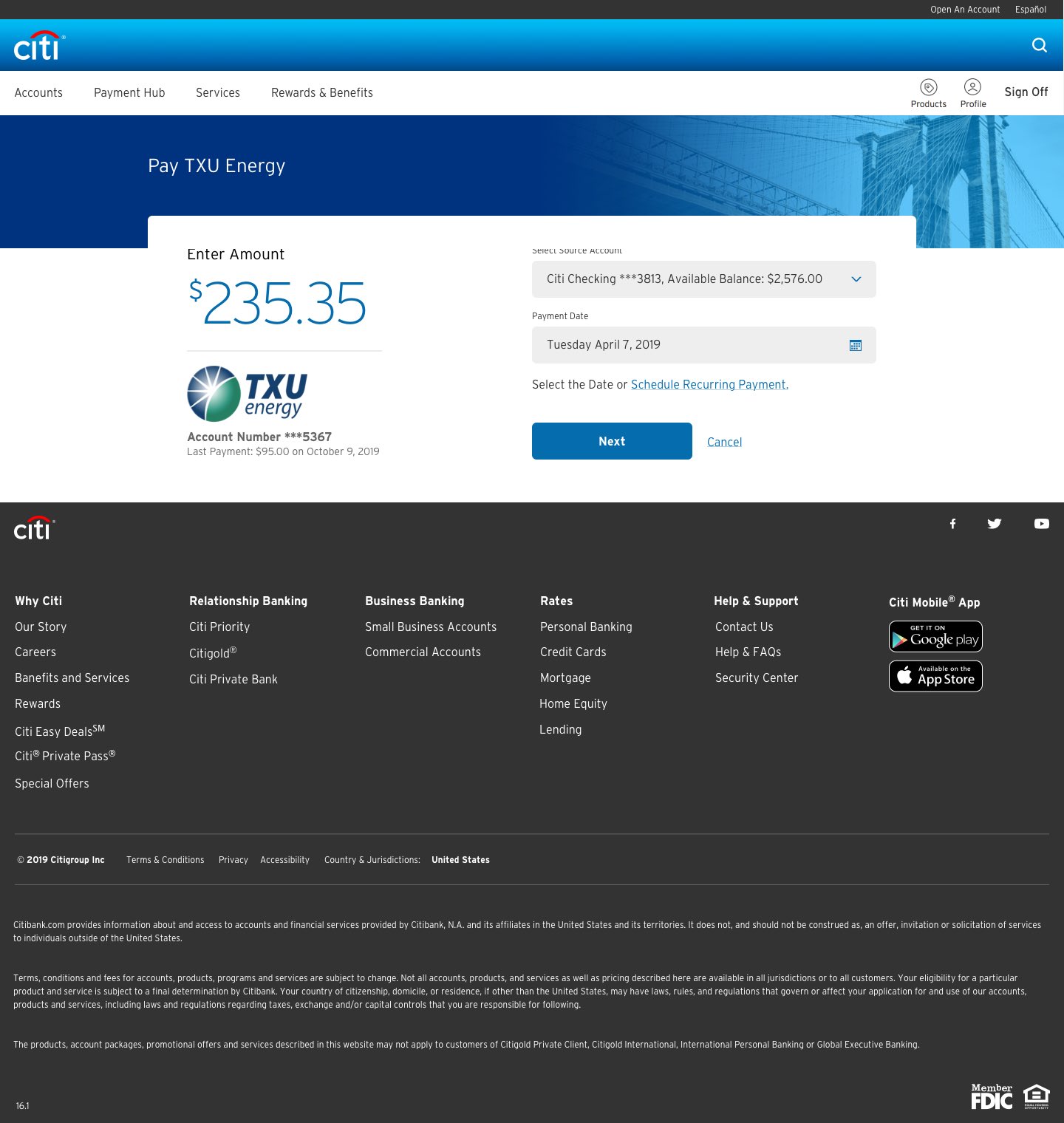This screenshot has width=1064, height=1123.
Task: Click the Last Payment $95.00 text
Action: (283, 452)
